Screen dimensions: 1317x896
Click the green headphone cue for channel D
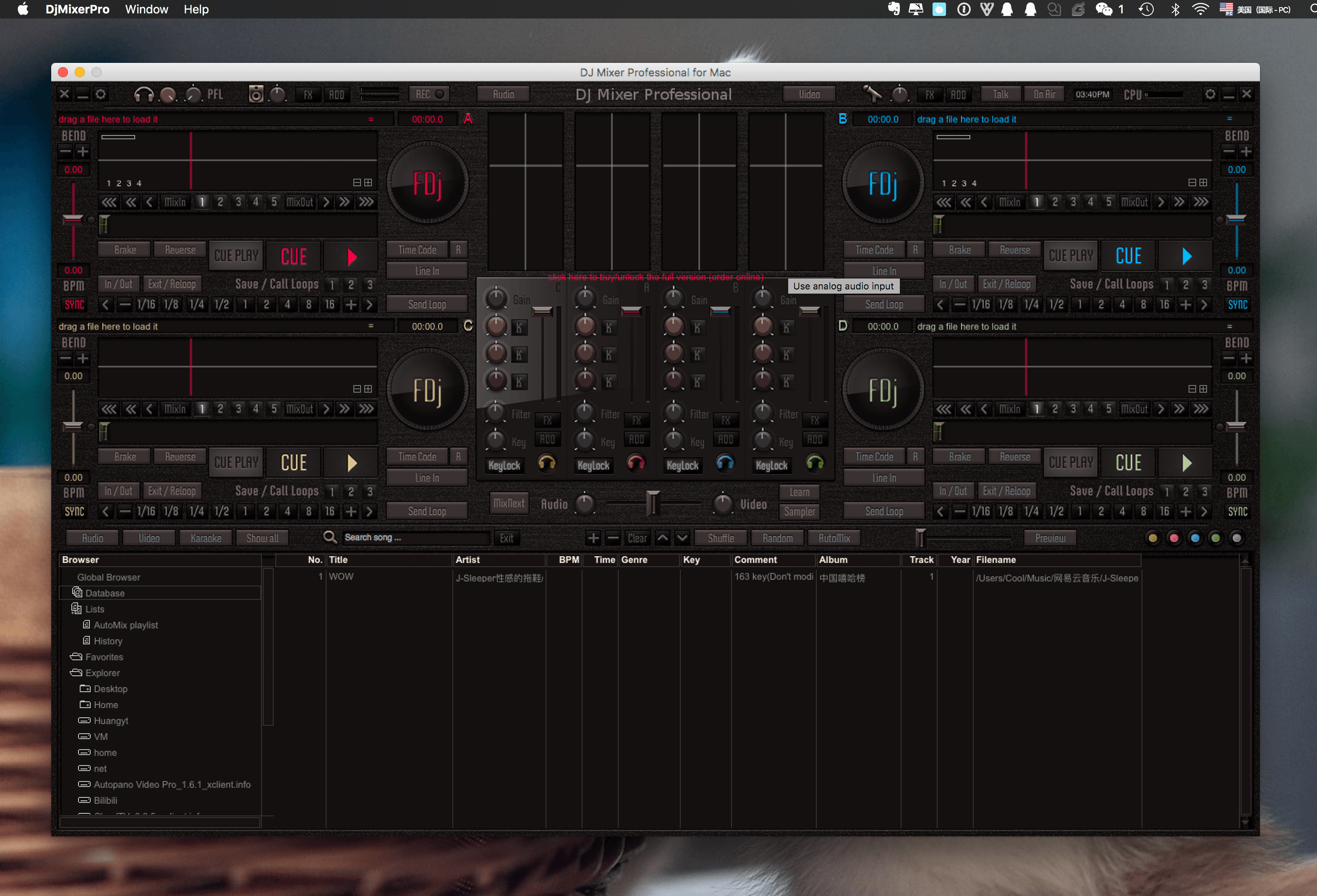click(x=814, y=464)
